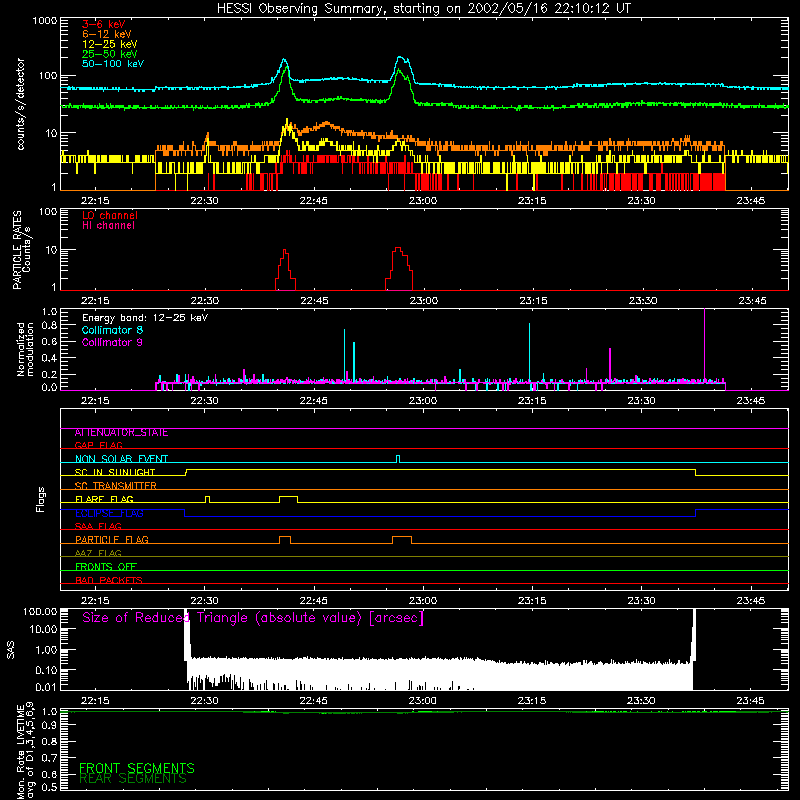Click the '22:15' tick of the top plot
Screen dimensions: 800x800
pos(95,201)
